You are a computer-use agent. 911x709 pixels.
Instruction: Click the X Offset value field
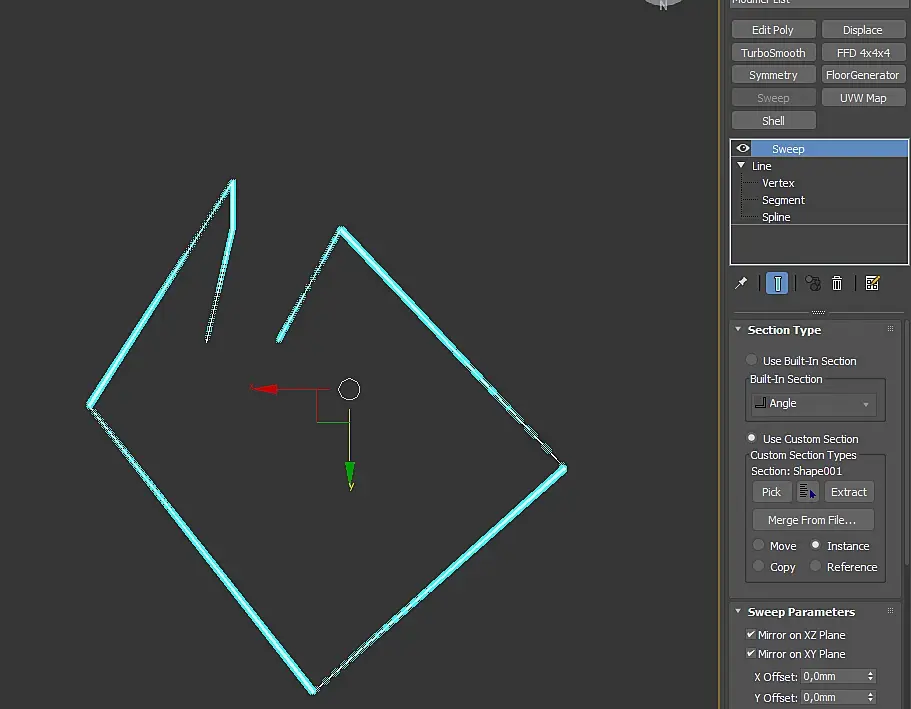[833, 676]
